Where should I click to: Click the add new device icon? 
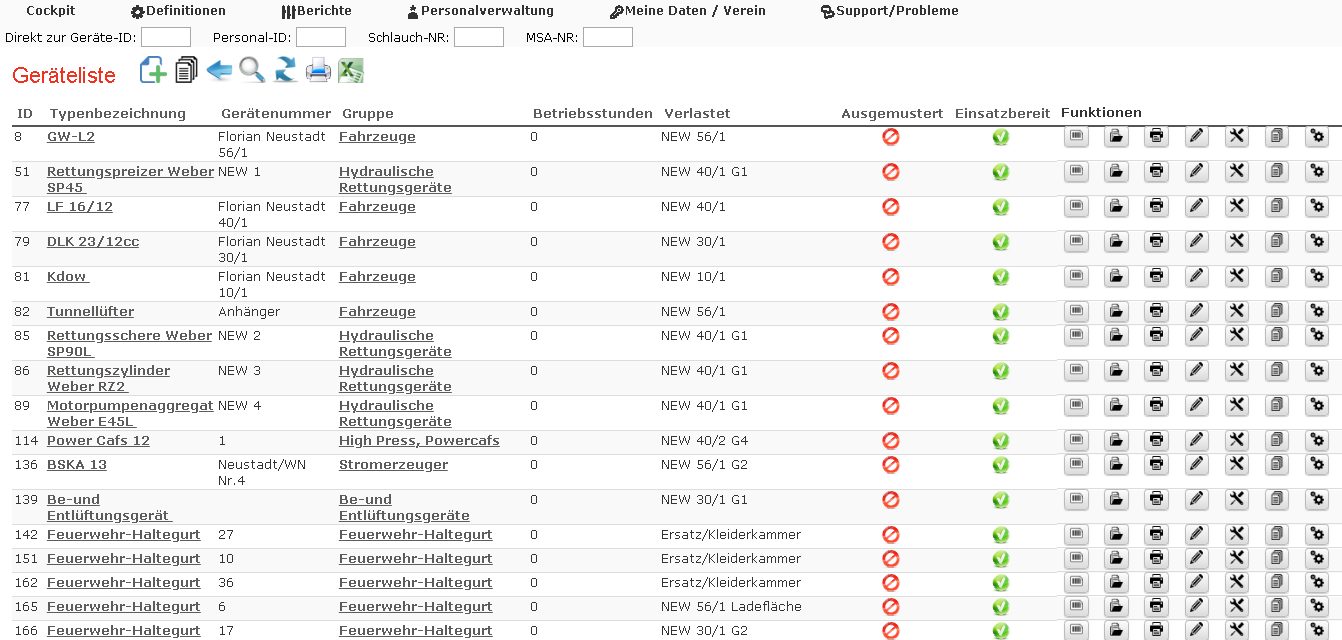[x=153, y=71]
